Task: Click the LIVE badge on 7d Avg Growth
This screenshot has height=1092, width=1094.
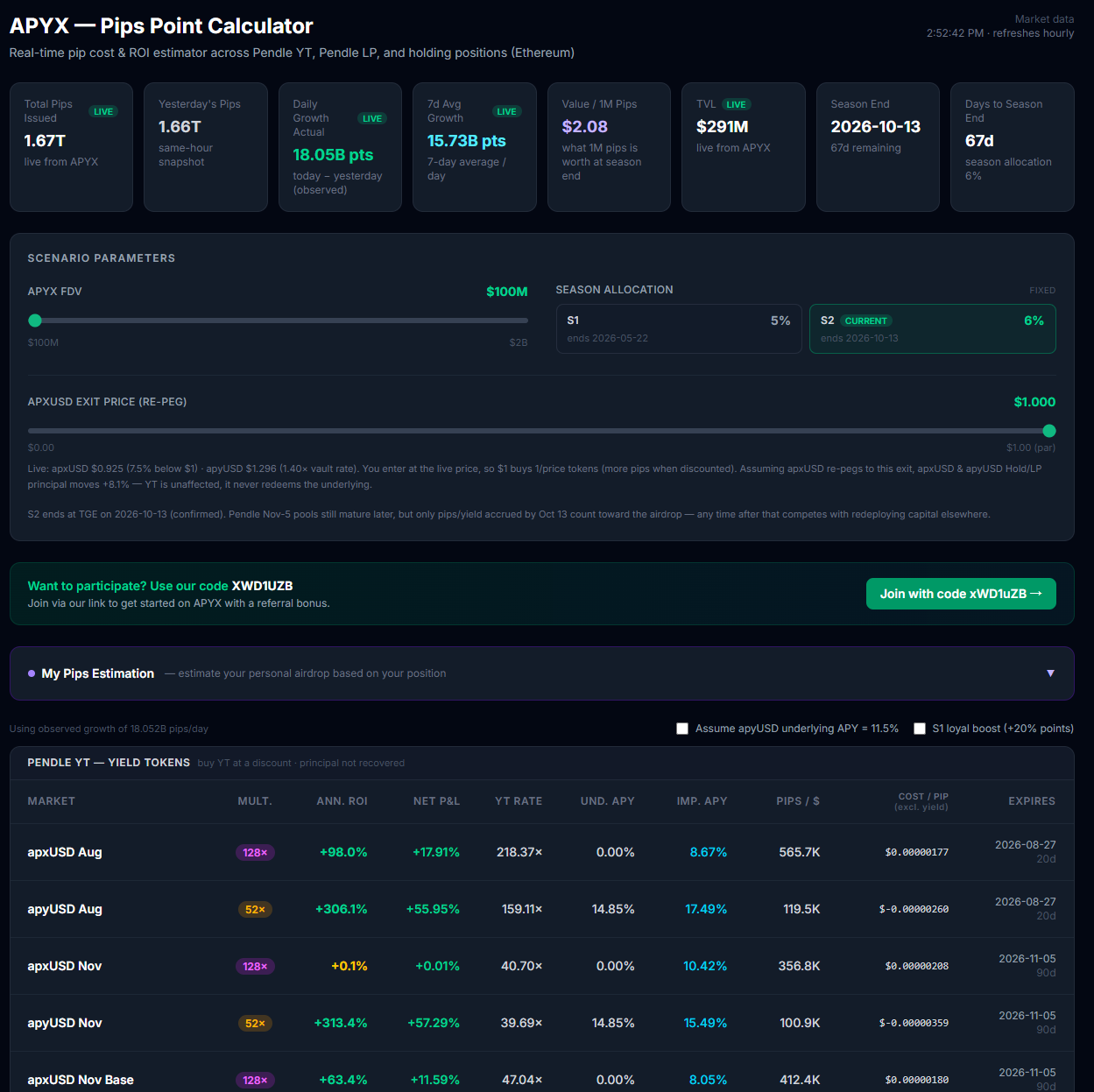Action: click(x=506, y=111)
